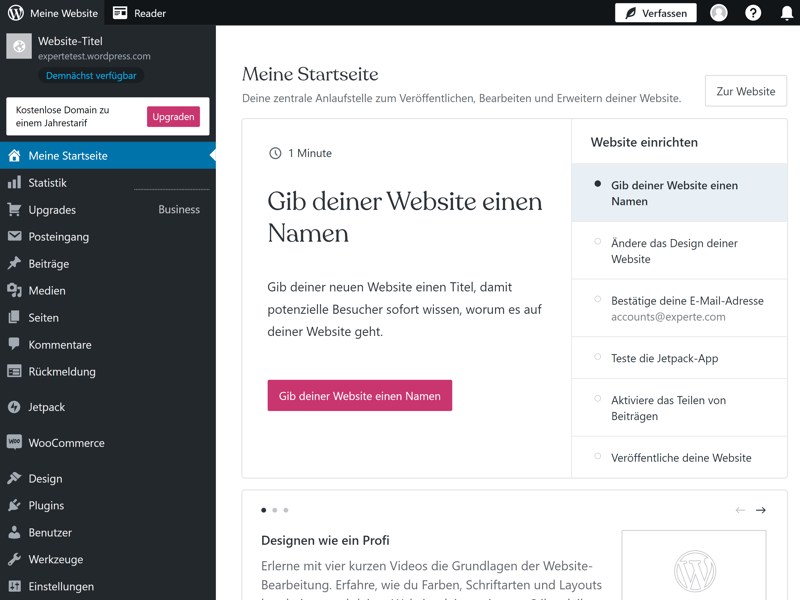Viewport: 800px width, 600px height.
Task: Select task Aktiviere das Teilen von Beiträgen
Action: click(679, 408)
